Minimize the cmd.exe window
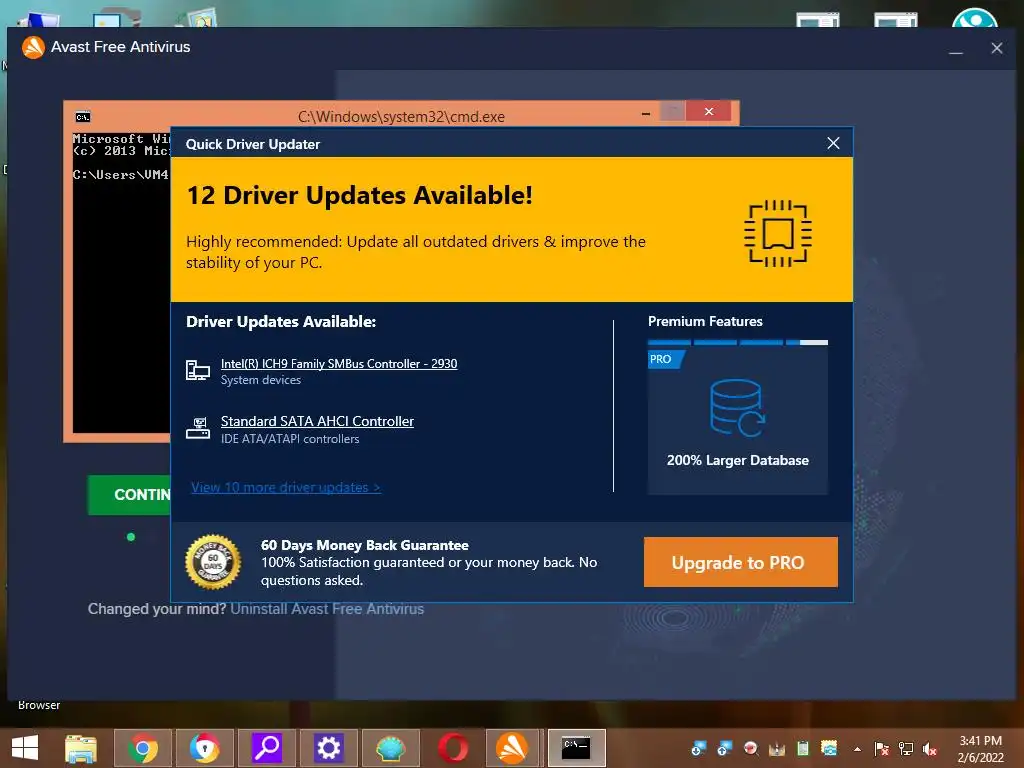 click(x=646, y=113)
